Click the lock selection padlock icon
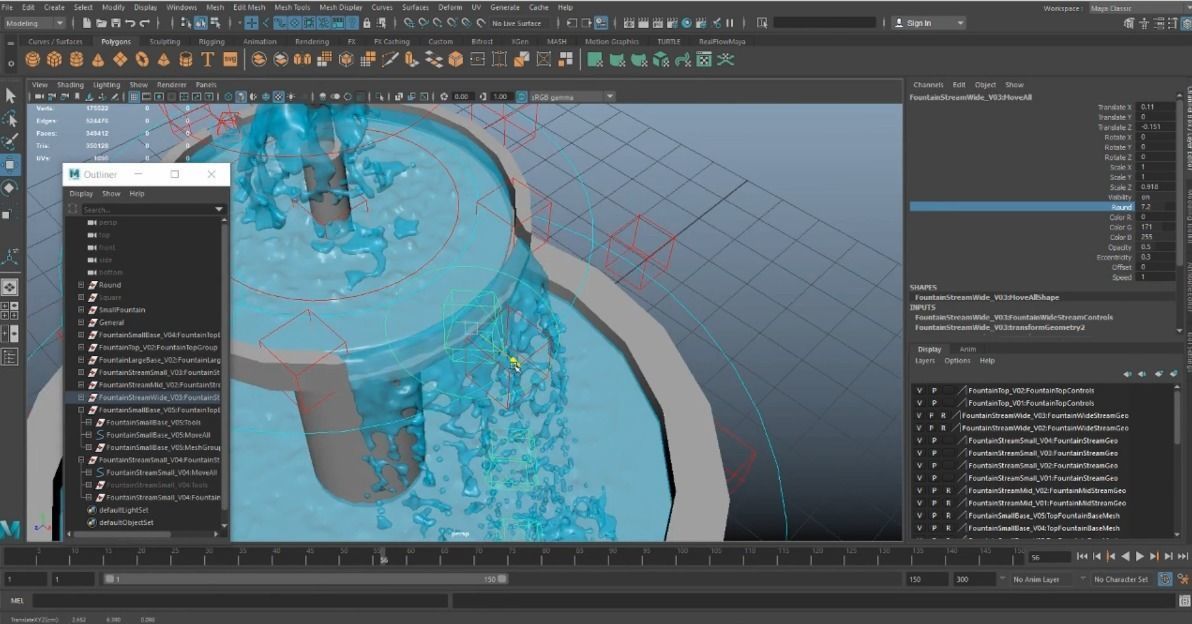This screenshot has height=624, width=1192. click(x=367, y=23)
